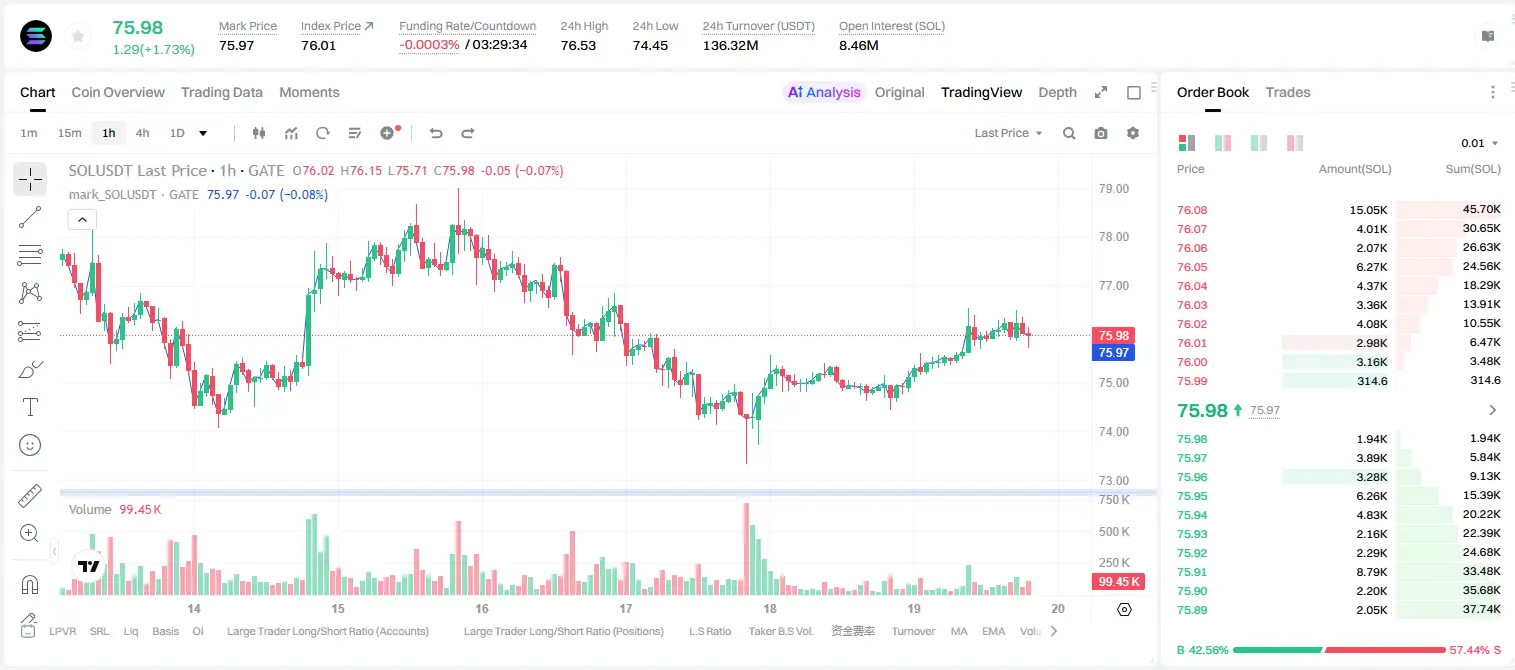Open the emoji sticker tool
Screen dimensions: 1515x670
click(x=30, y=445)
